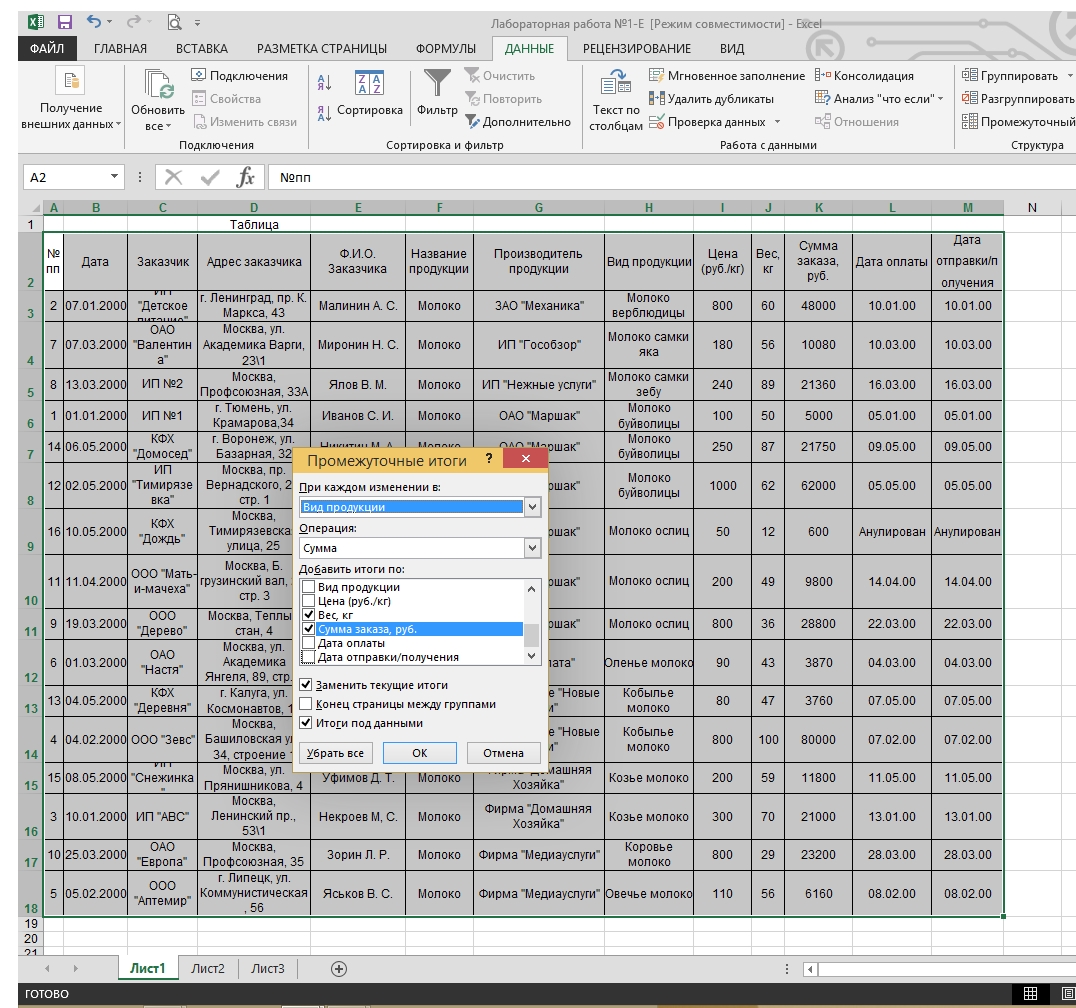Switch to РЕЦЕНЗИРОВАНИЕ ribbon tab
This screenshot has height=1008, width=1076.
[637, 49]
